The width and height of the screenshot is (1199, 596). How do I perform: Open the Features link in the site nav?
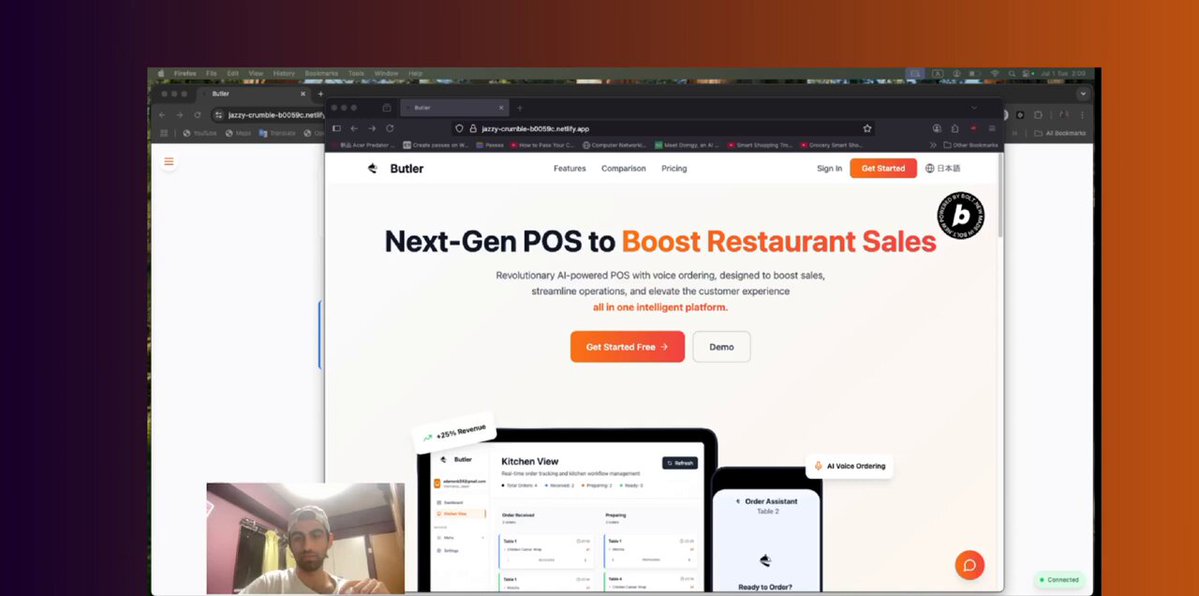[570, 168]
